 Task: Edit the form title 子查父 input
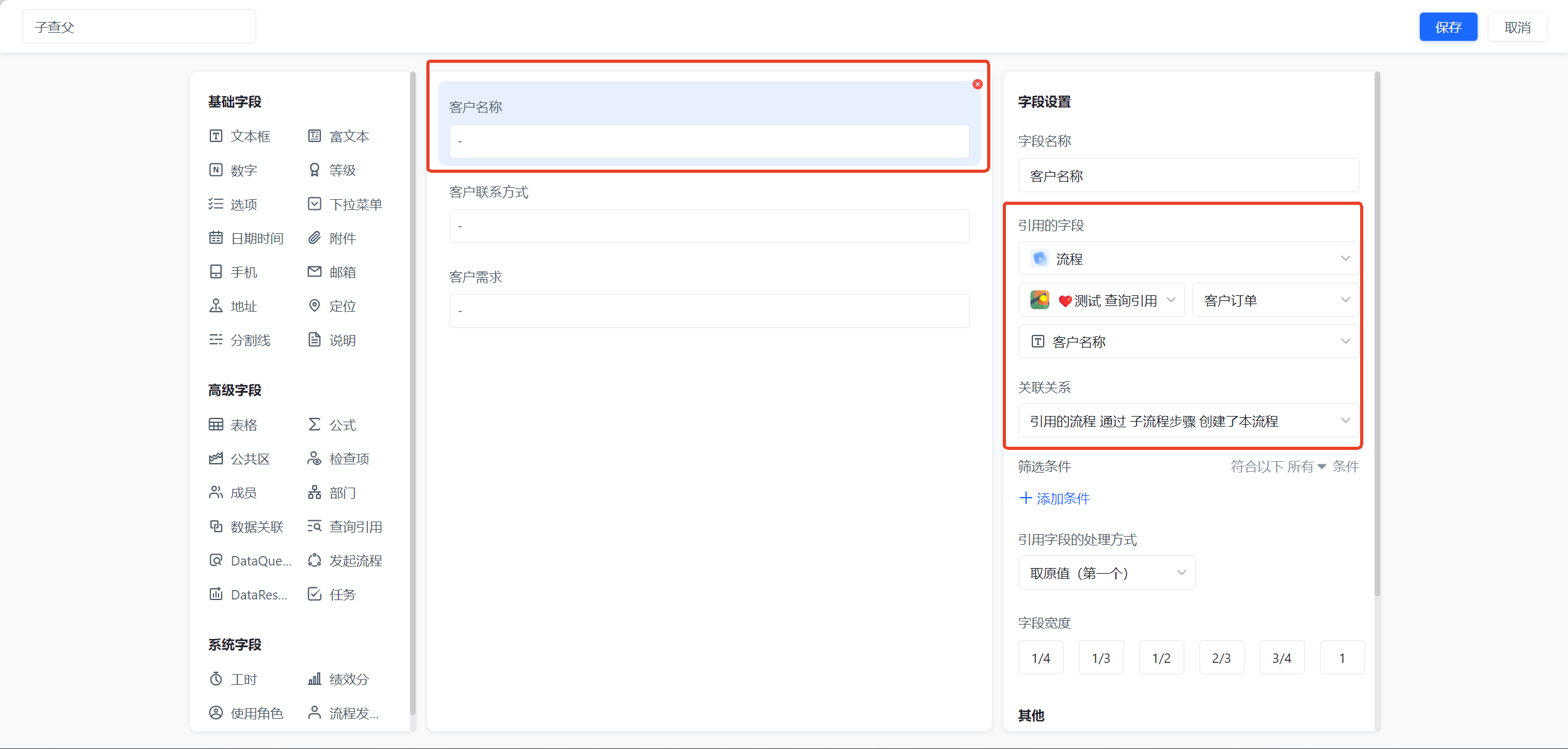pos(139,27)
